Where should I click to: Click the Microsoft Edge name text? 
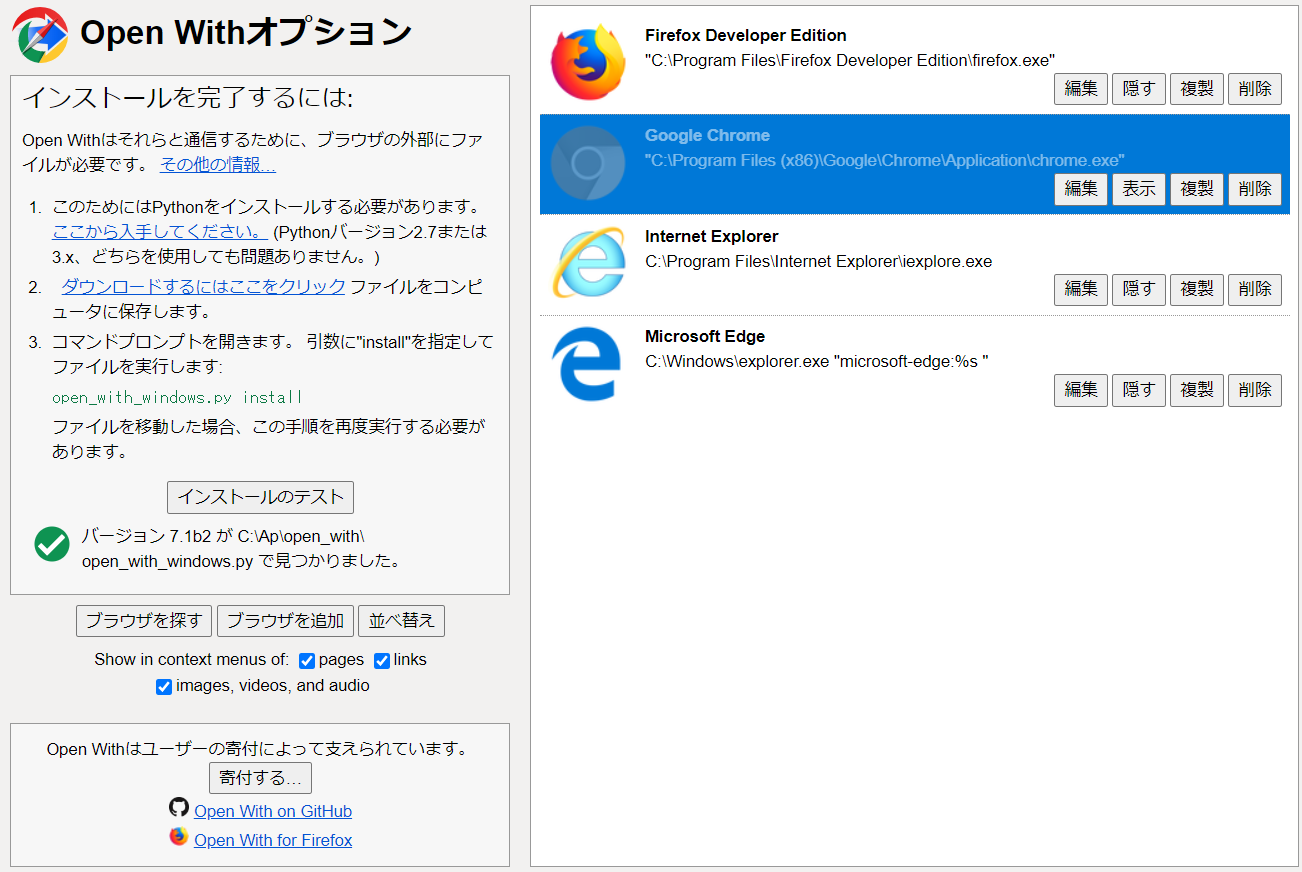pyautogui.click(x=705, y=337)
